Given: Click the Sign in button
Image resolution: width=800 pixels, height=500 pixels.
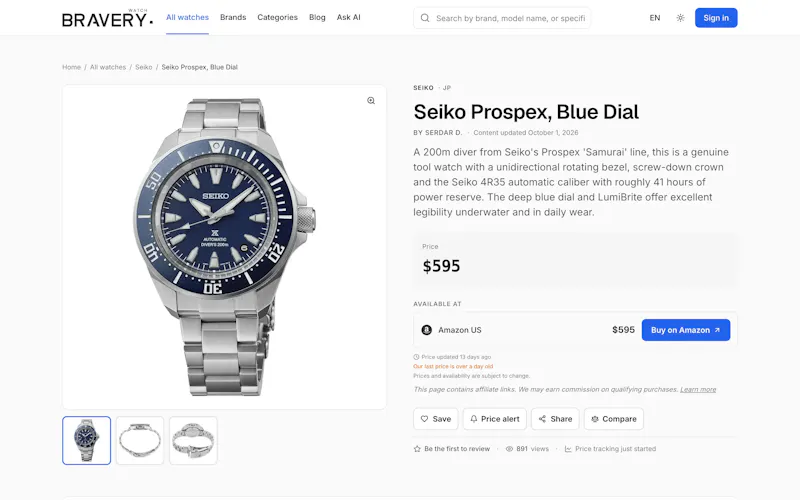Looking at the screenshot, I should pyautogui.click(x=716, y=18).
